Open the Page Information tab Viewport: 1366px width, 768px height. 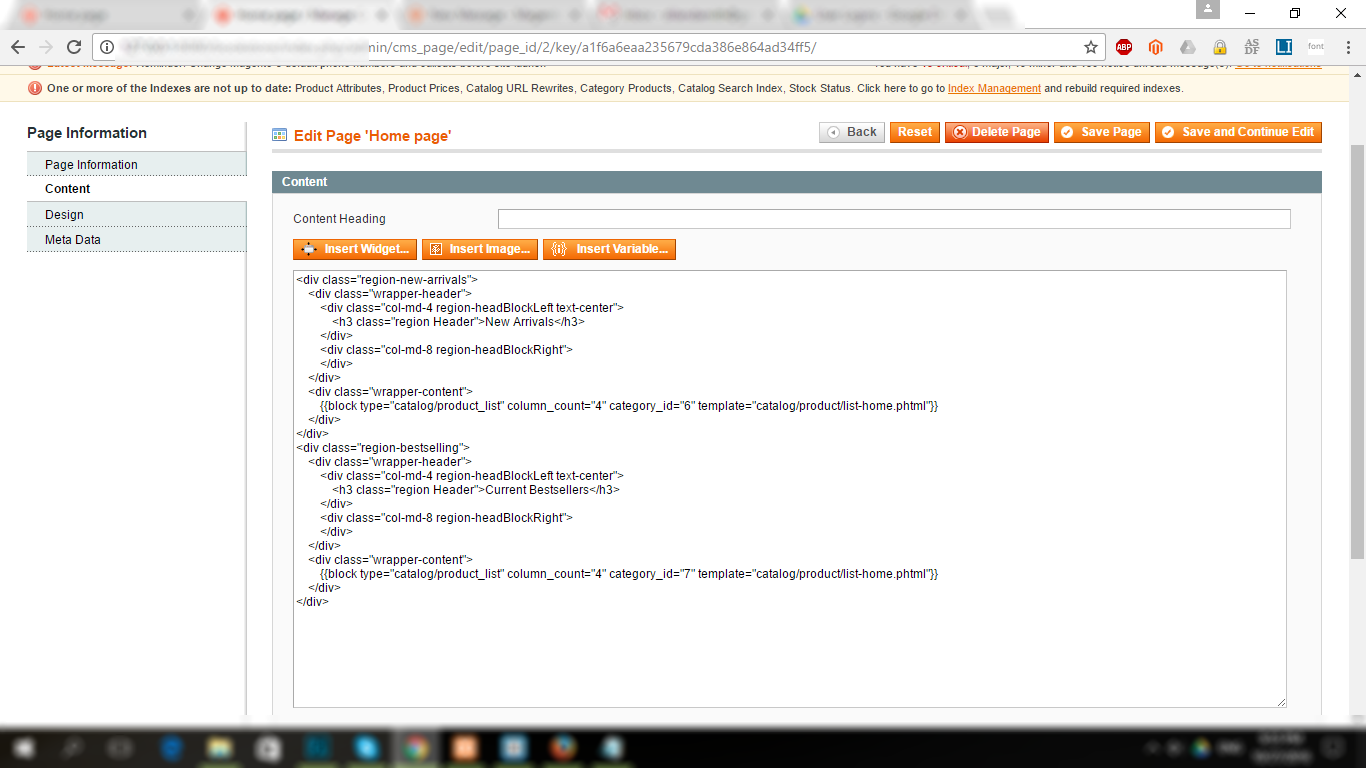click(x=91, y=165)
